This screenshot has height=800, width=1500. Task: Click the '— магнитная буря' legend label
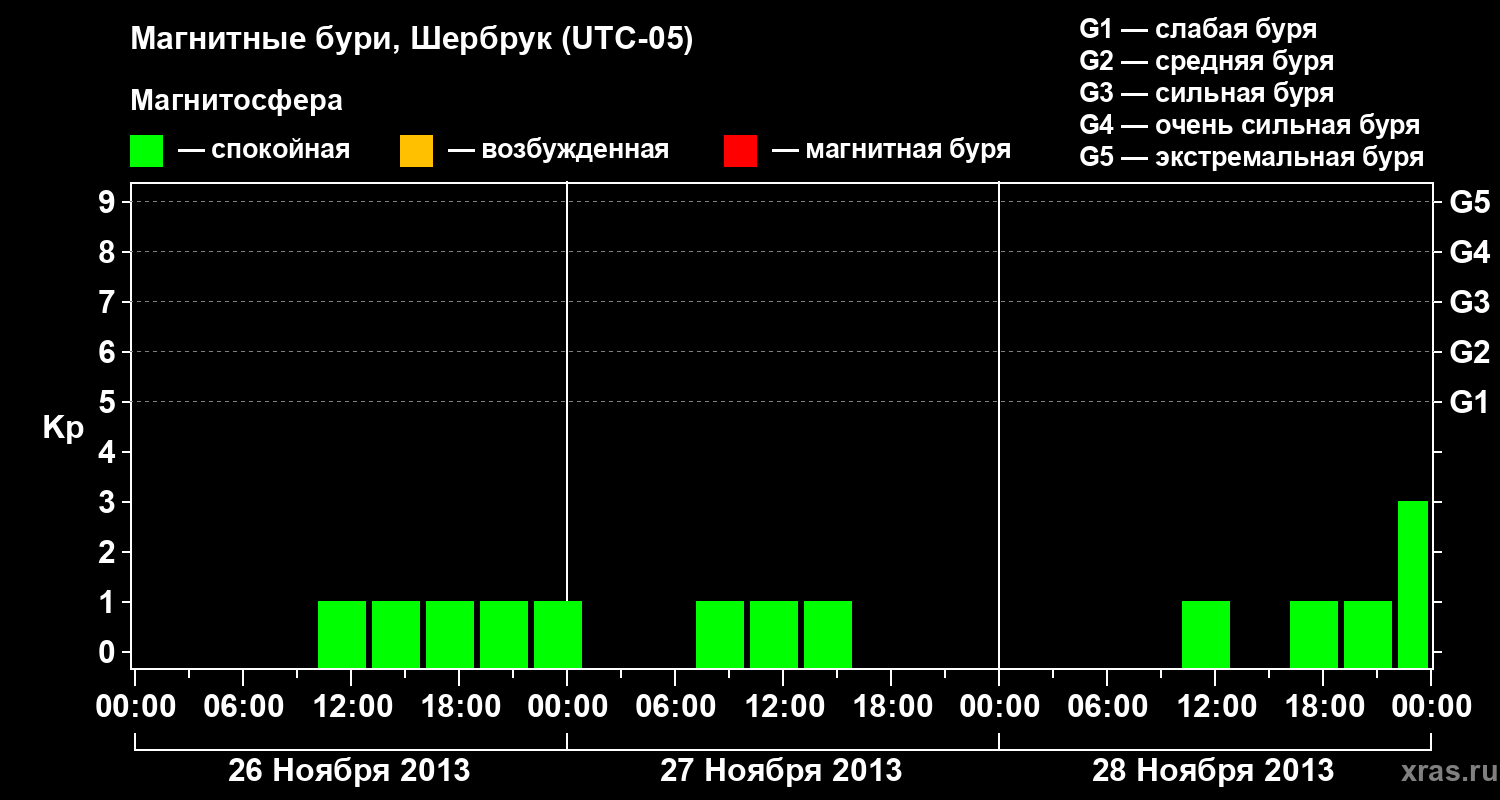(x=892, y=151)
